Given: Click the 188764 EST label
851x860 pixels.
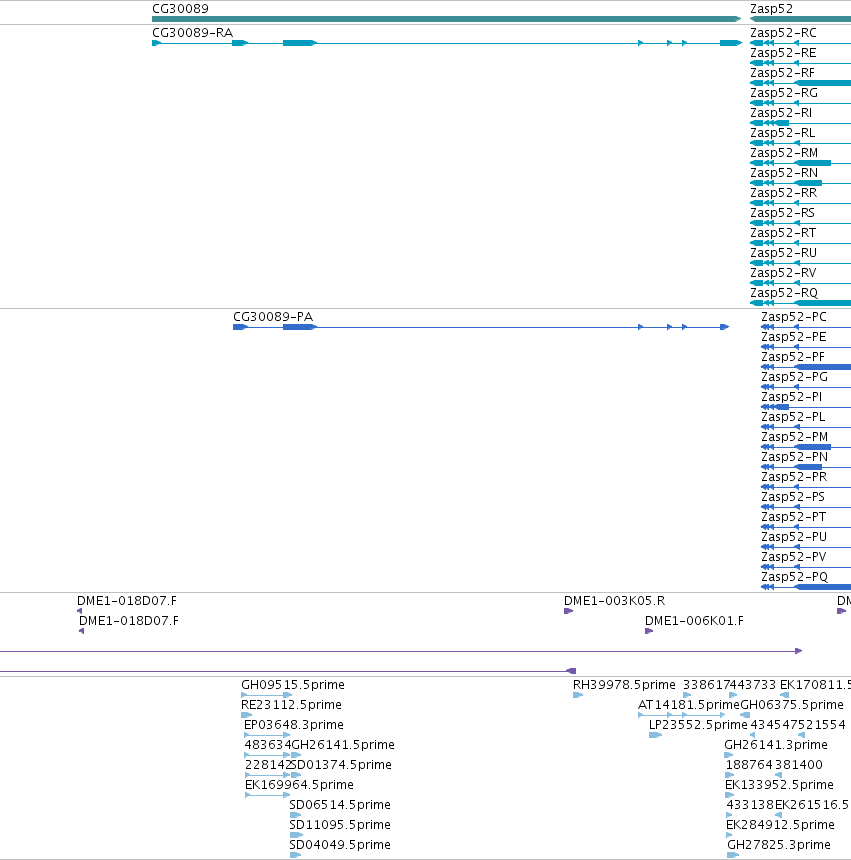Looking at the screenshot, I should coord(749,765).
